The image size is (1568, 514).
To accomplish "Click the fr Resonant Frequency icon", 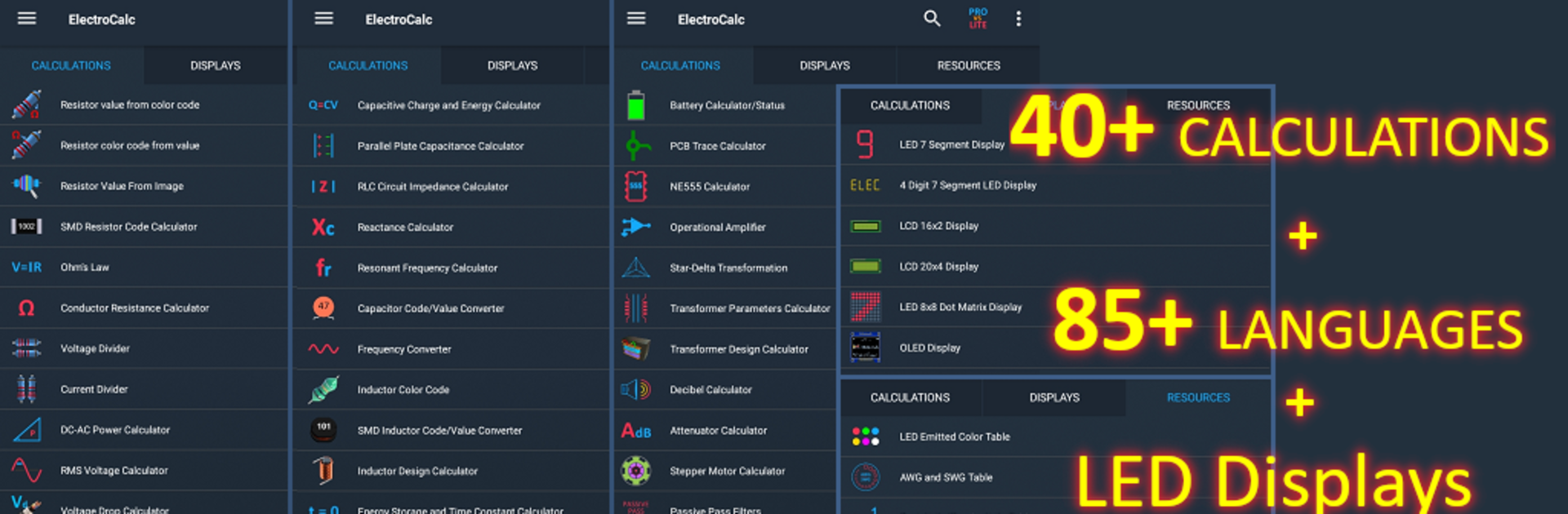I will (323, 268).
